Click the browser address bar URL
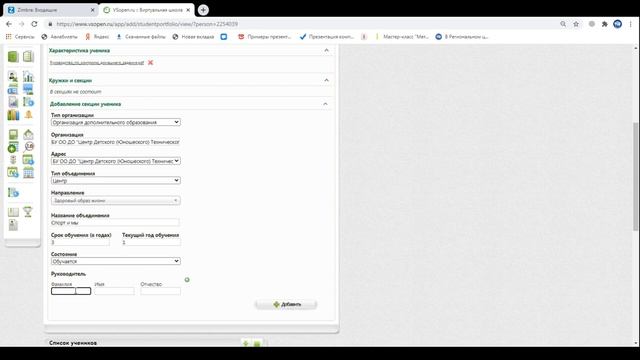This screenshot has width=640, height=360. tap(147, 24)
